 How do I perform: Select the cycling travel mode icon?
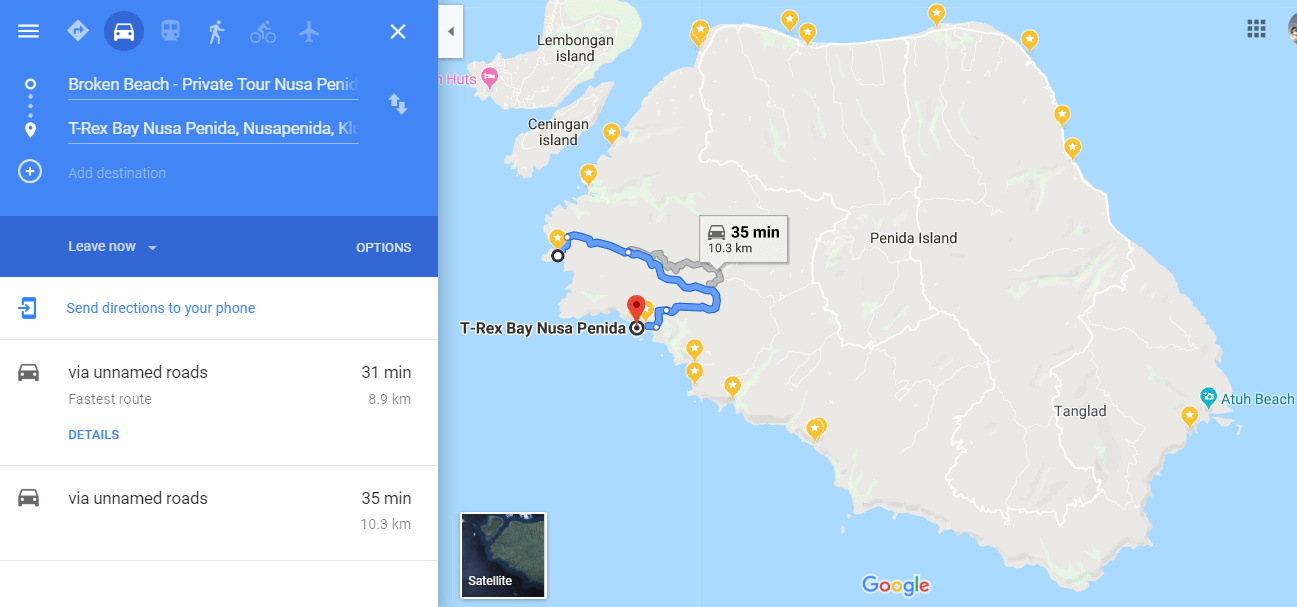click(263, 31)
